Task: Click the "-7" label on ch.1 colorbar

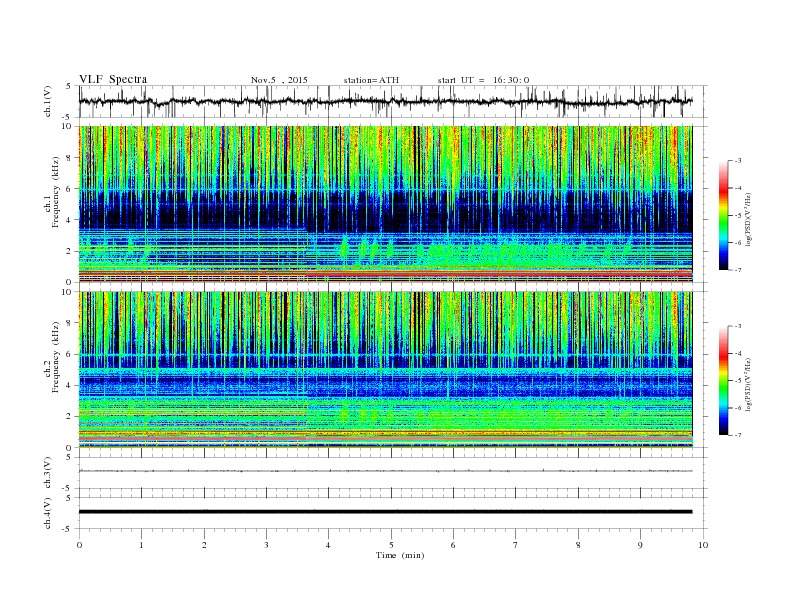Action: [737, 270]
